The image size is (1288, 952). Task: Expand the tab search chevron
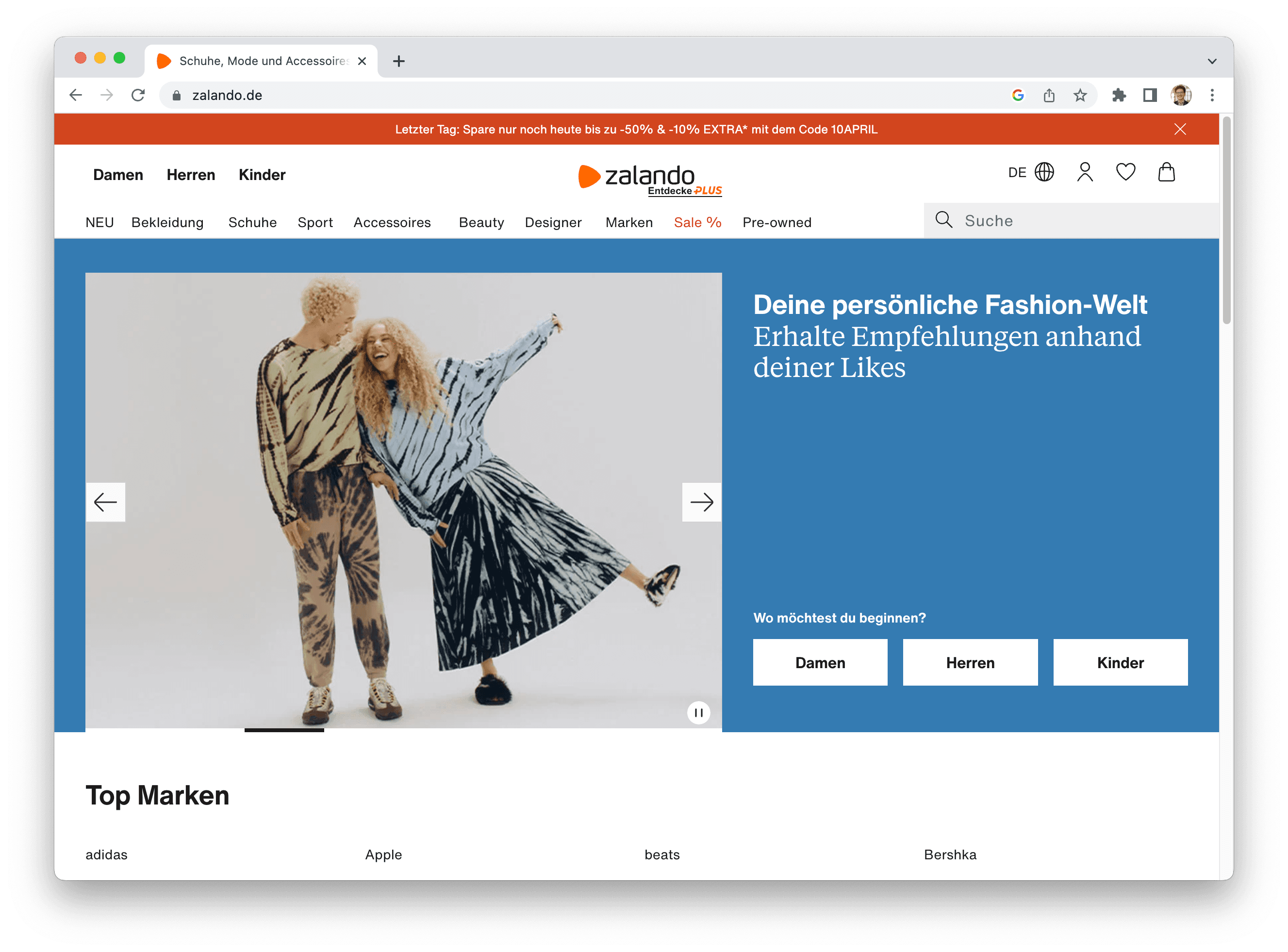coord(1212,61)
